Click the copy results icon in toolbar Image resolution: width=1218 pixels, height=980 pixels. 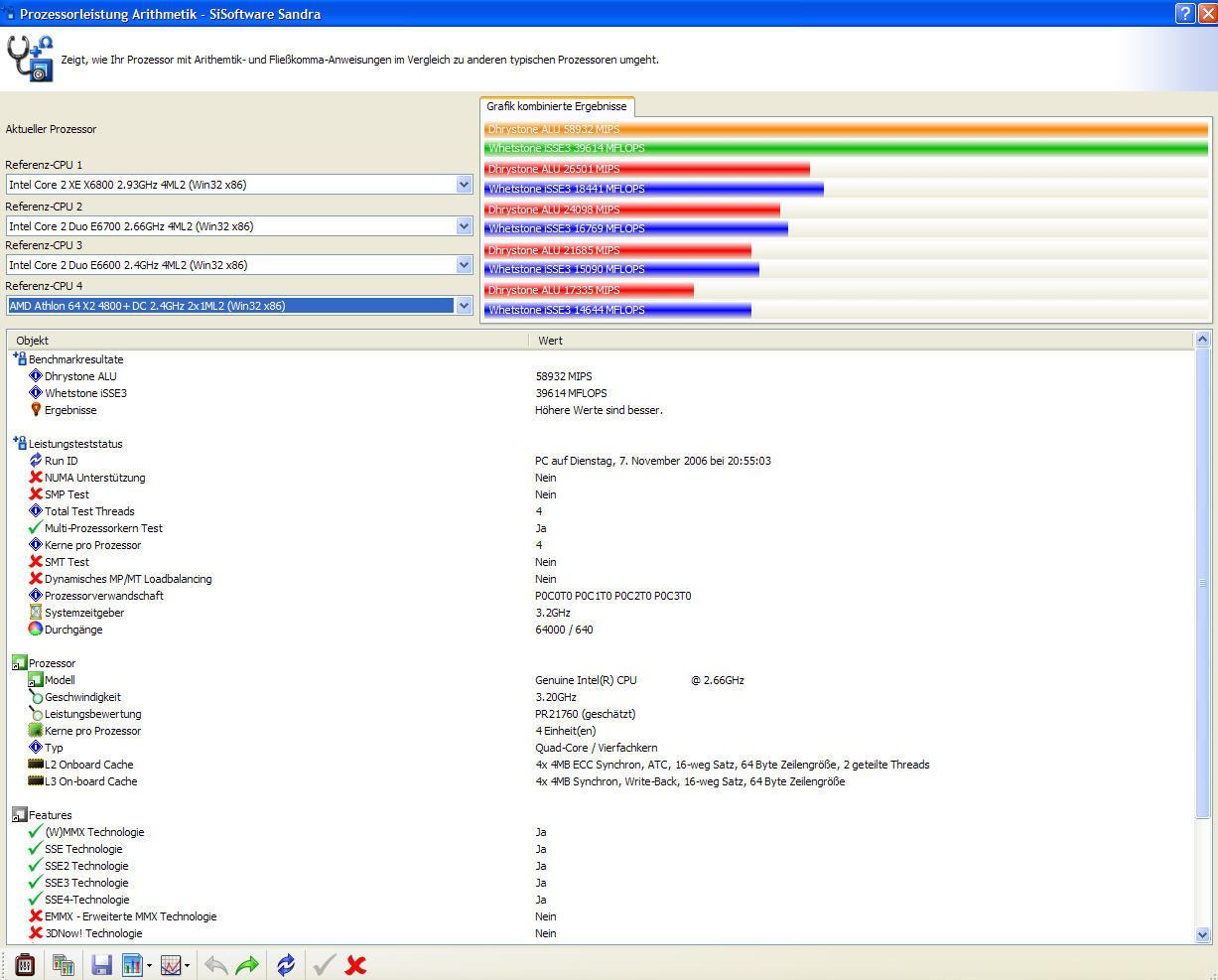[64, 964]
